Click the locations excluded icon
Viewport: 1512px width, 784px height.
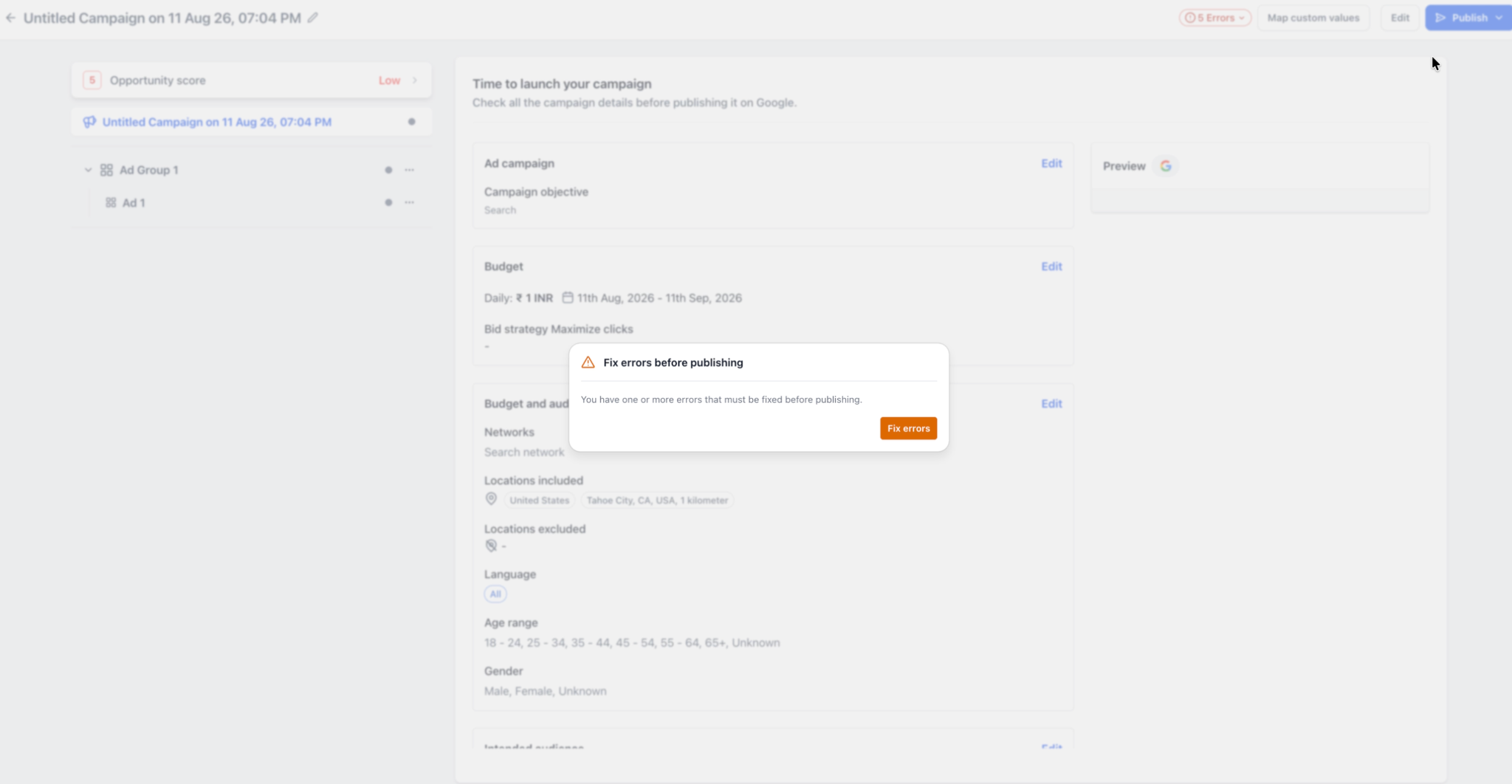pos(491,546)
